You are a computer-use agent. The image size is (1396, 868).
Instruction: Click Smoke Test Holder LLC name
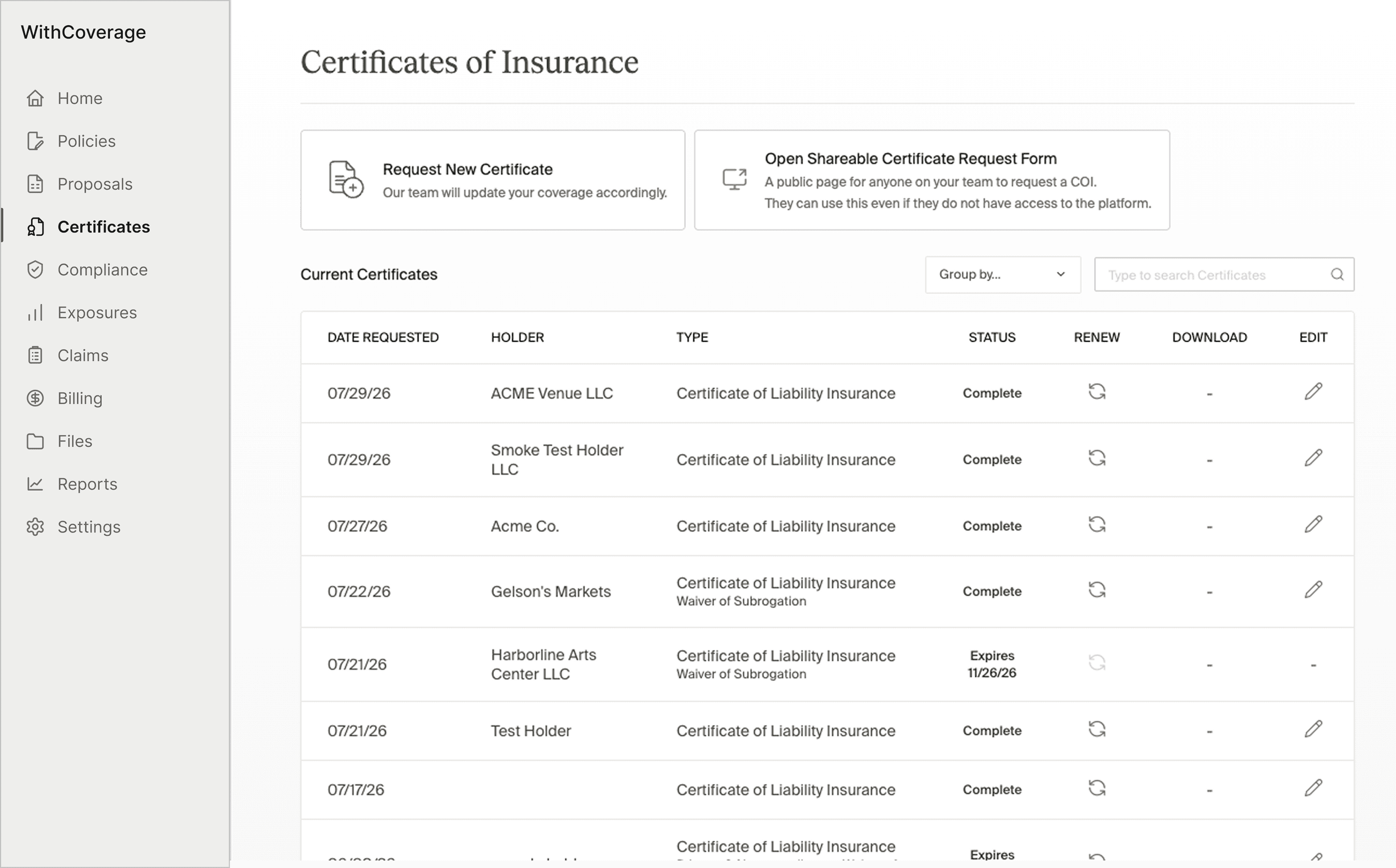pyautogui.click(x=557, y=459)
